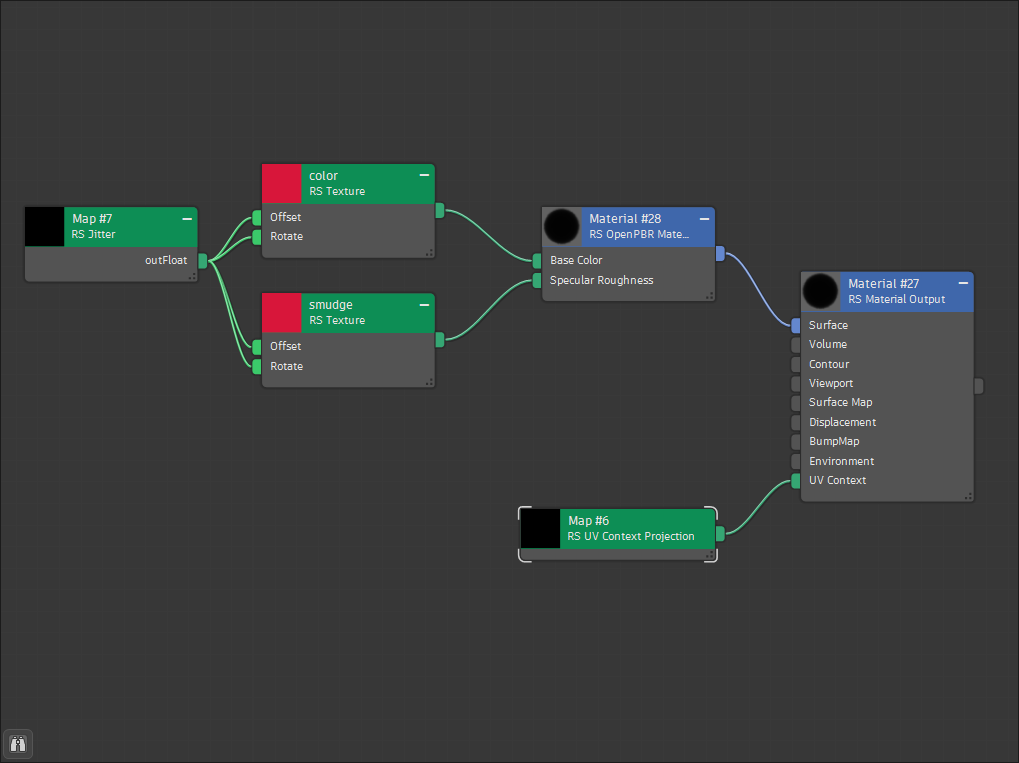Click the Displacement input socket

[796, 423]
